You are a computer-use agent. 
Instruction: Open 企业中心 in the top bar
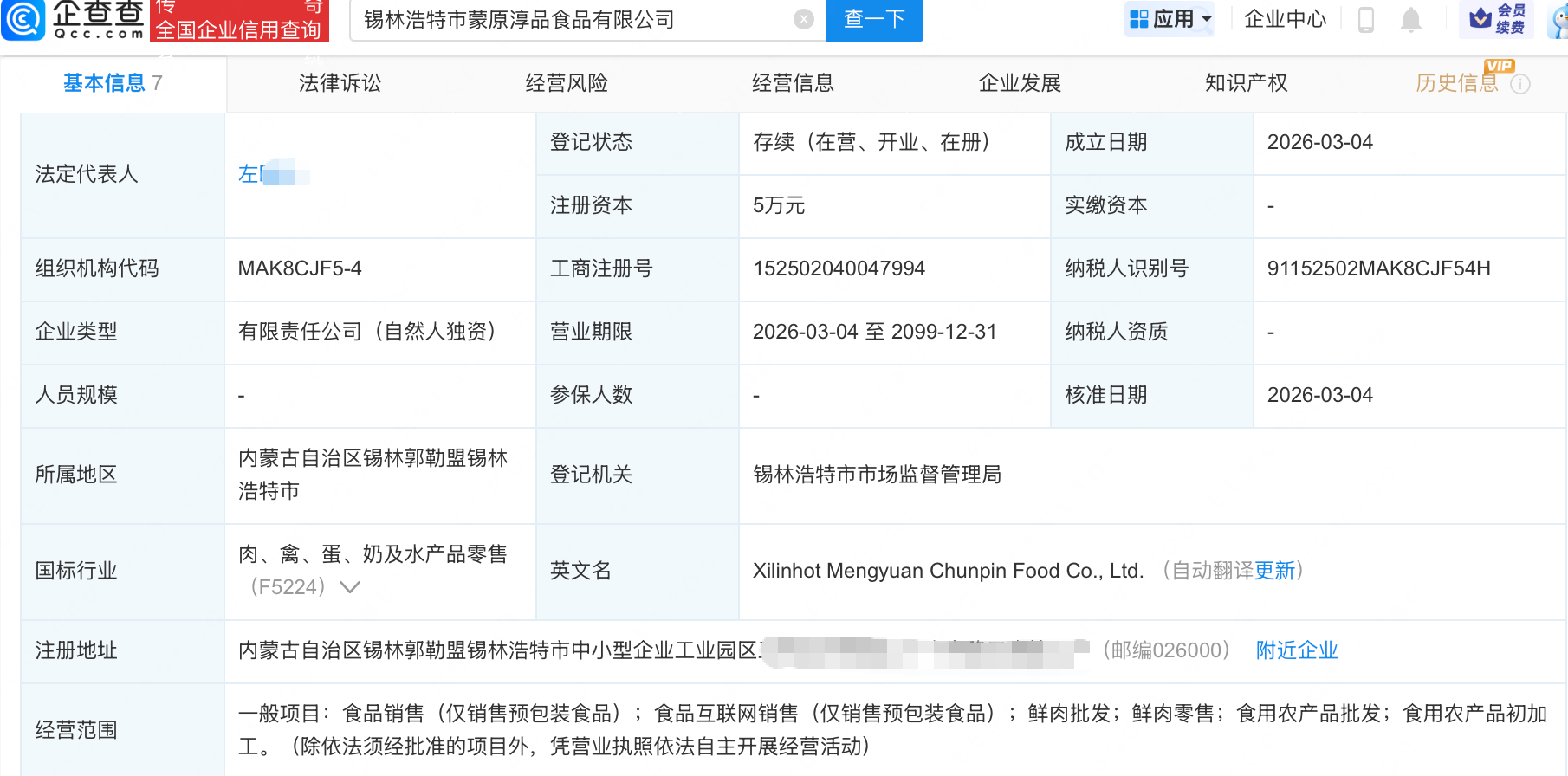click(x=1285, y=19)
